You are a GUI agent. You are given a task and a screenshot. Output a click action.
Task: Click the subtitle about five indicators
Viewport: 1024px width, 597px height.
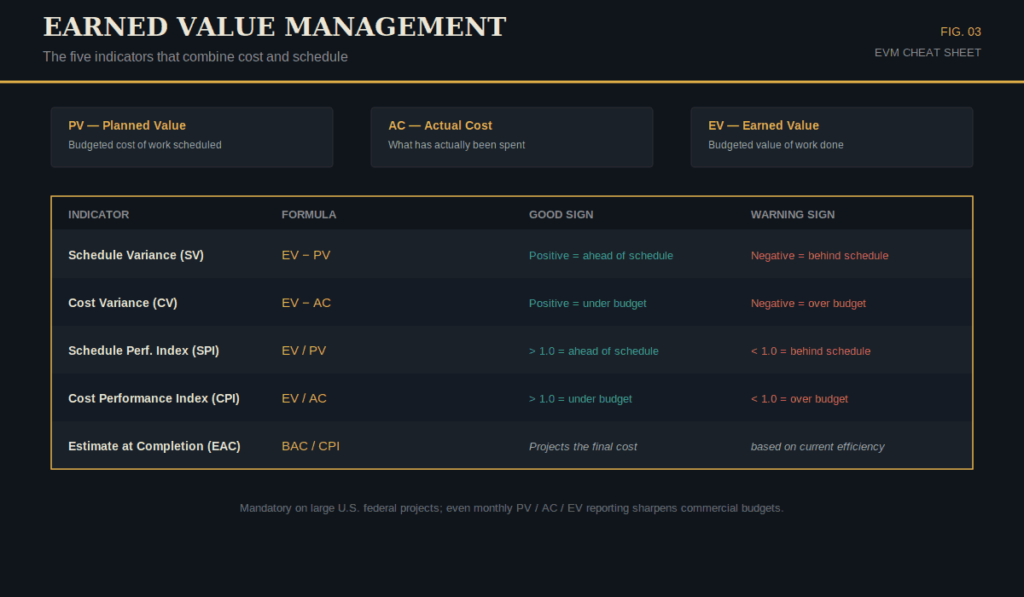tap(195, 57)
